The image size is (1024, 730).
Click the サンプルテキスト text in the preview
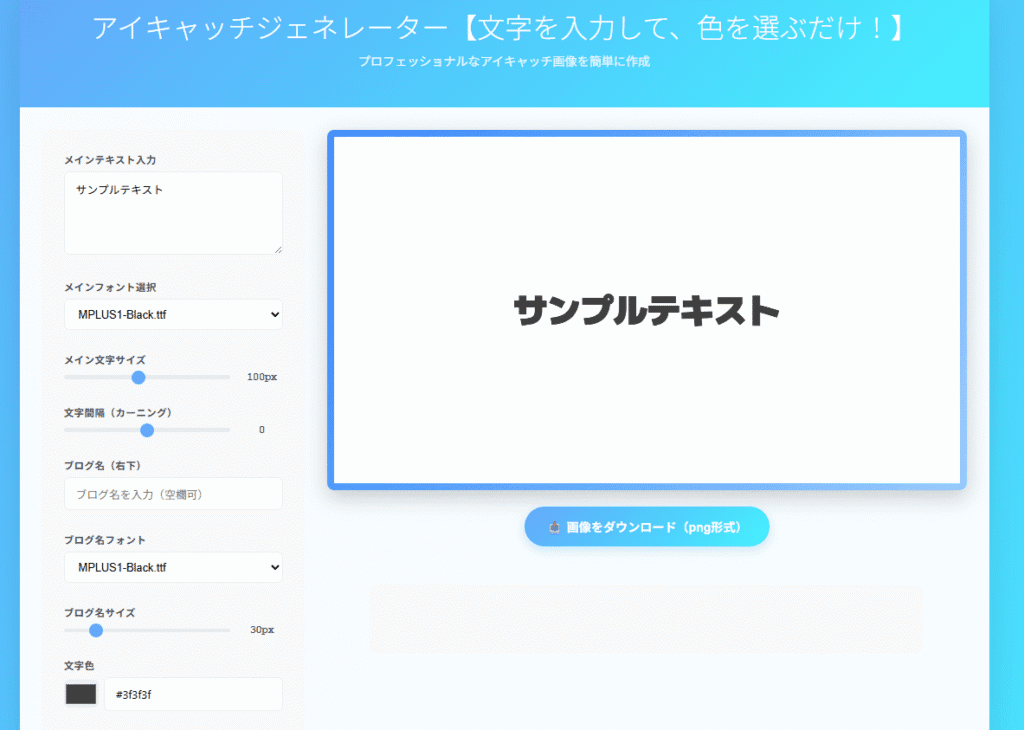pos(646,311)
